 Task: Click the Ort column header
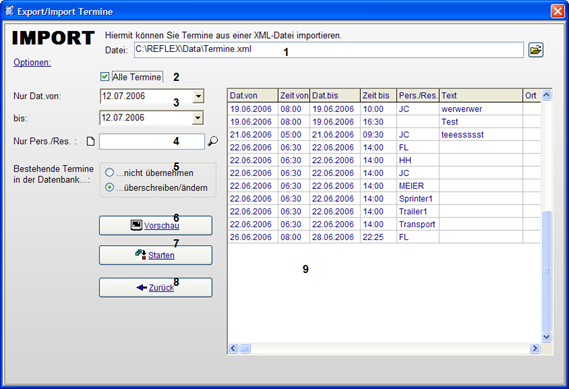pos(532,95)
